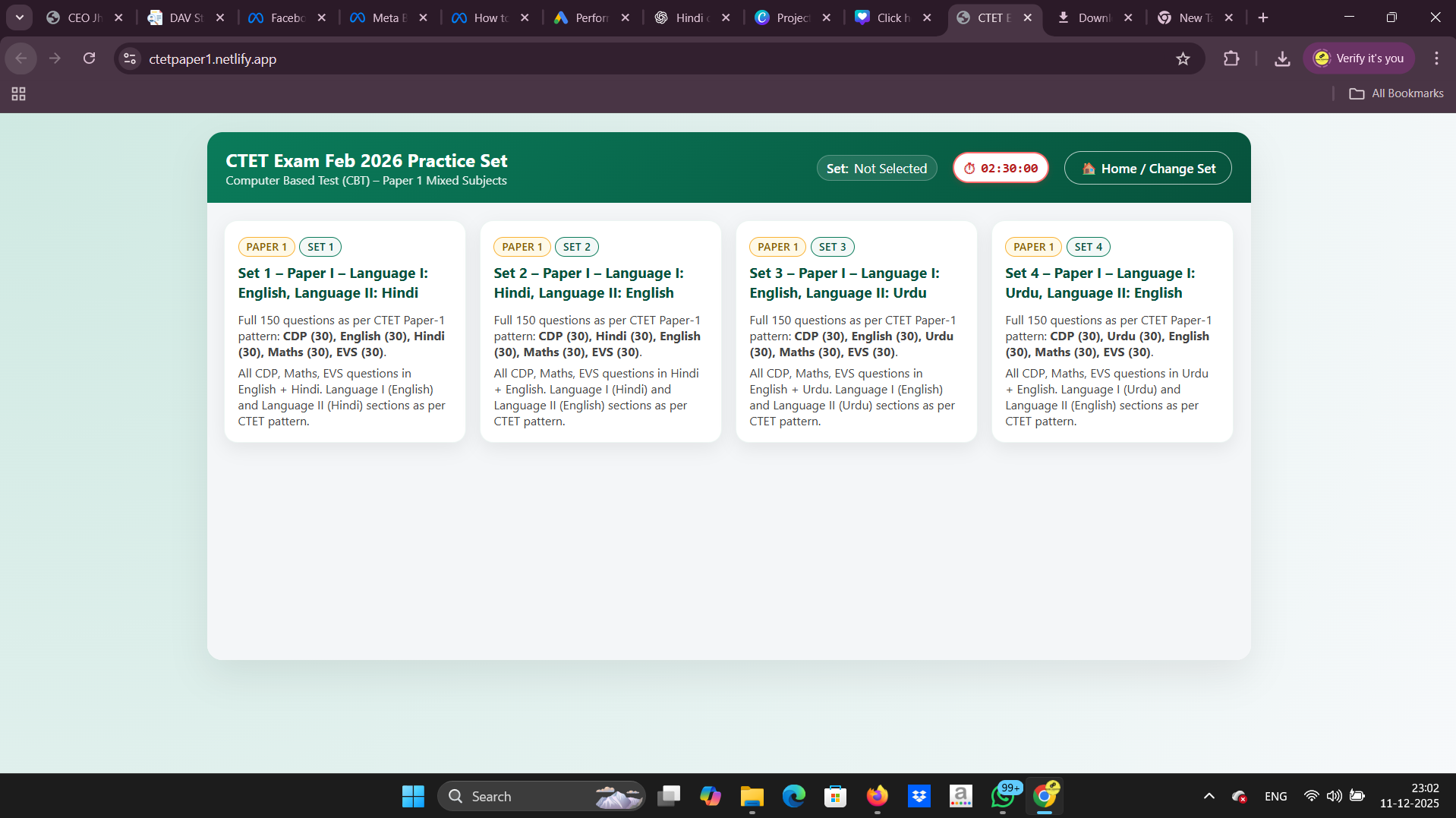Click the Home / Change Set button

point(1147,169)
